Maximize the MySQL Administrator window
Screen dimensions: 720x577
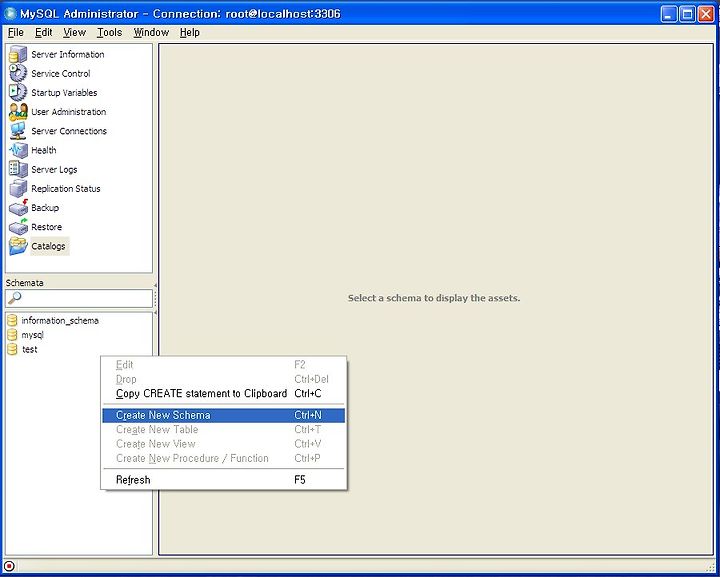[687, 14]
